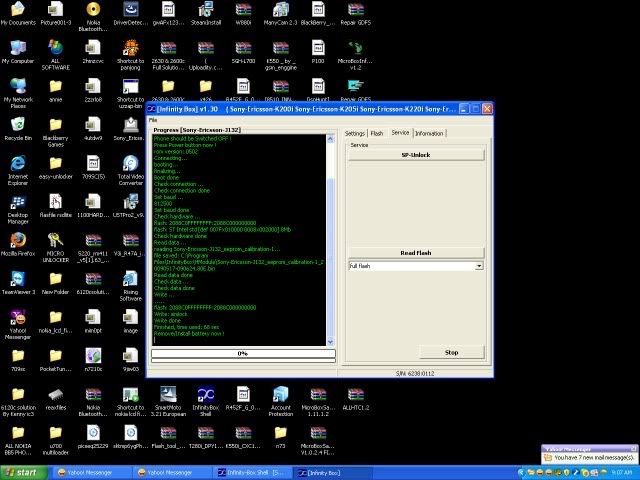
Task: Select the Service tab
Action: (400, 133)
